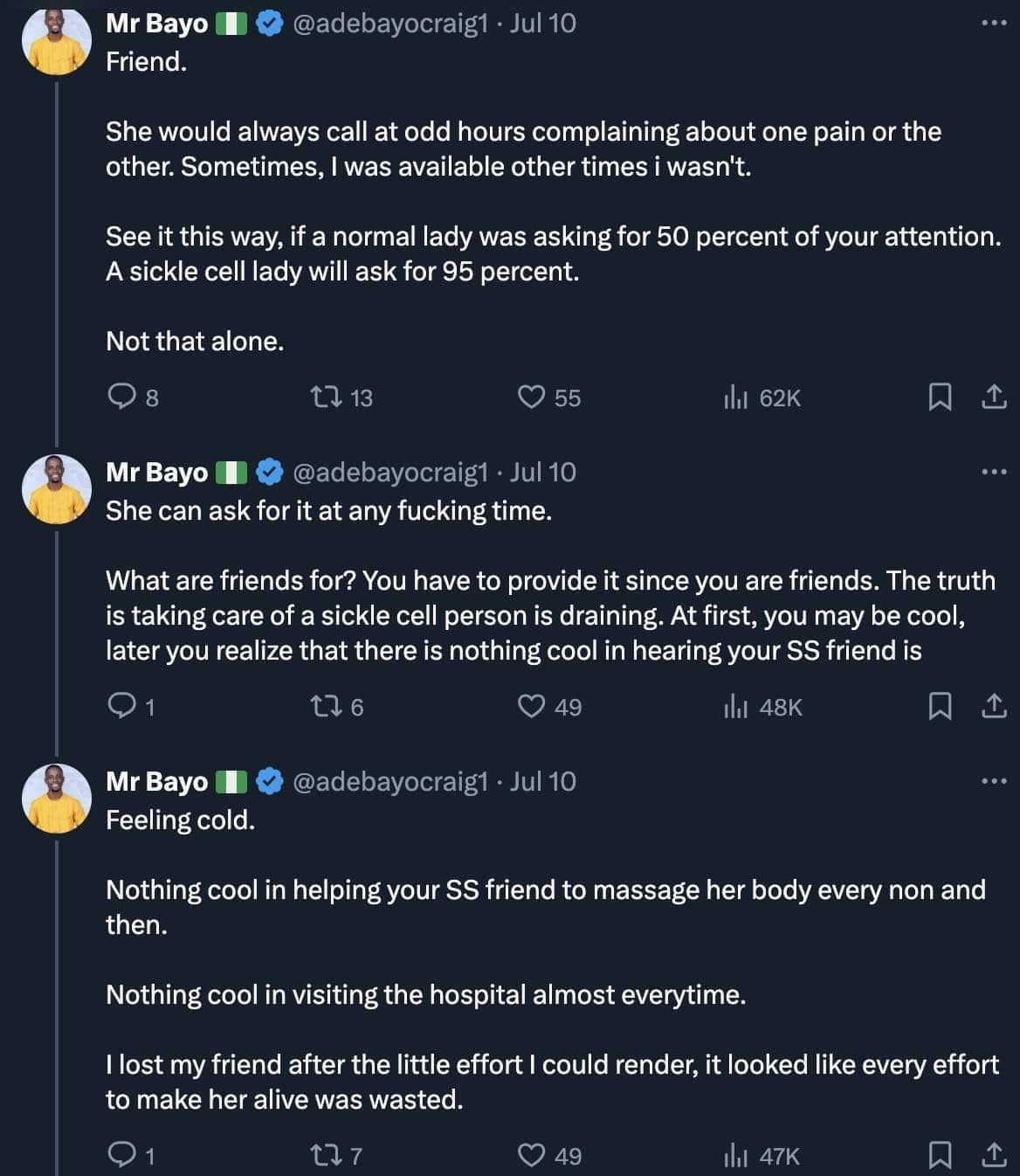Reply to the 'What are friends for' tweet
Viewport: 1020px width, 1176px height.
[x=121, y=706]
